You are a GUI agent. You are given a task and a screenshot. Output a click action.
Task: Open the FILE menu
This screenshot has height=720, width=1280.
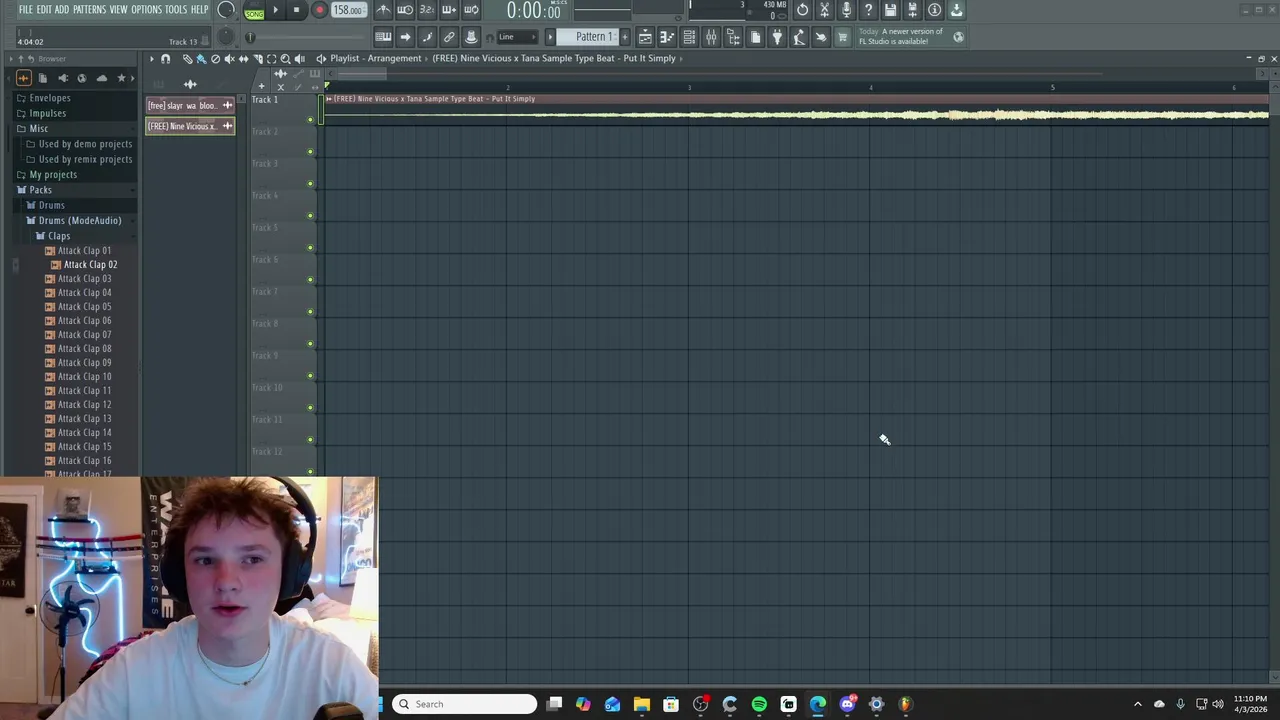tap(25, 10)
